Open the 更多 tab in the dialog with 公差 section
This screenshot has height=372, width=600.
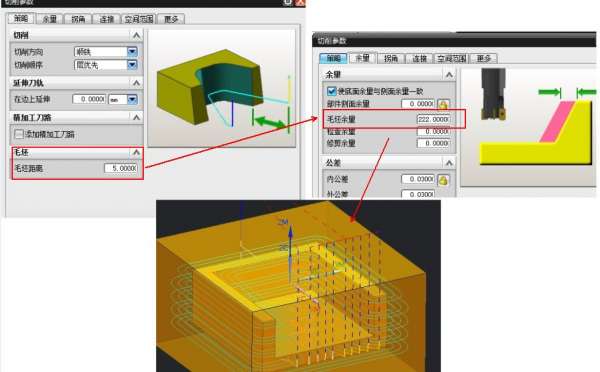click(x=484, y=58)
